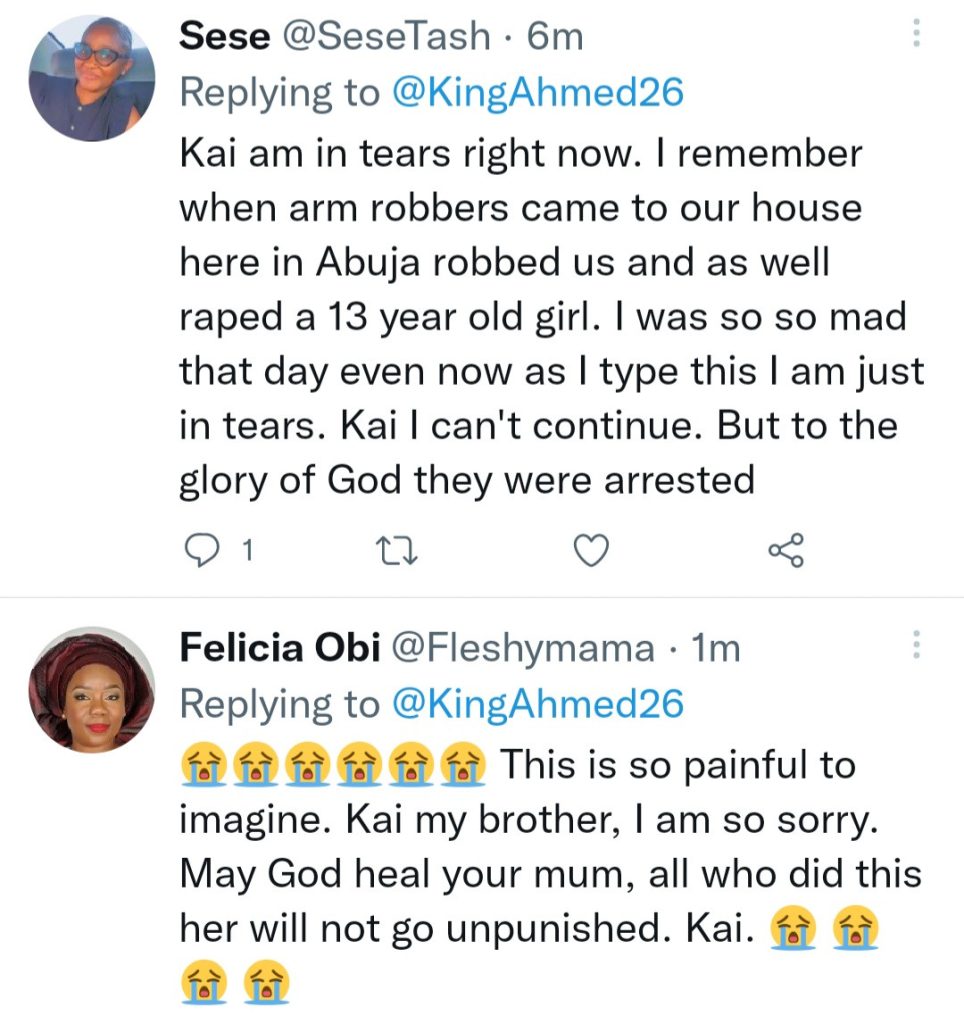The image size is (964, 1024).
Task: Open the three-dot menu on Sese's tweet
Action: pos(916,36)
